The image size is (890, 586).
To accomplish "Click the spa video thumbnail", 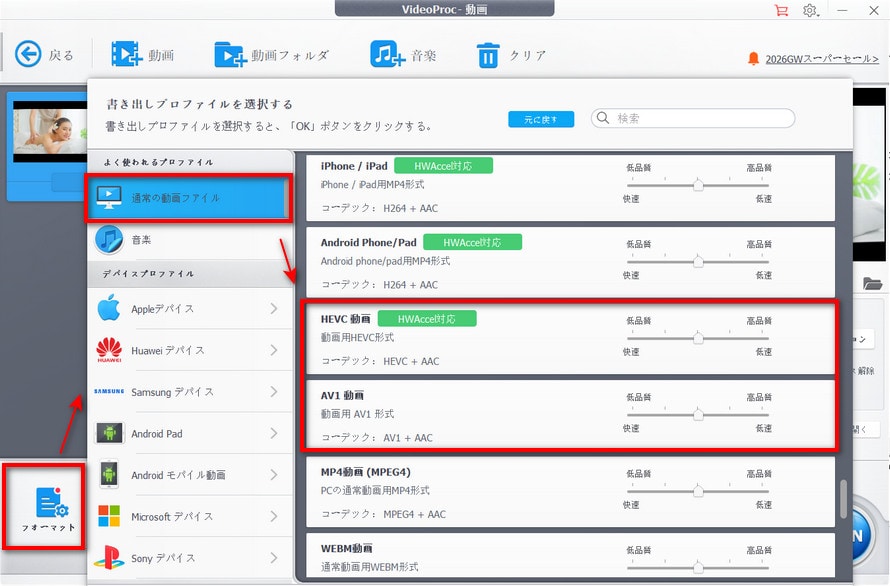I will (x=50, y=132).
